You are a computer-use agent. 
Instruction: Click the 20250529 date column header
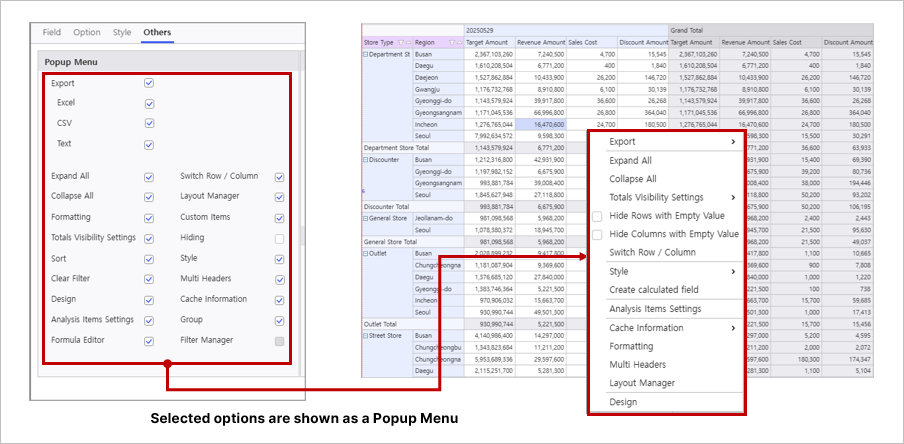566,30
